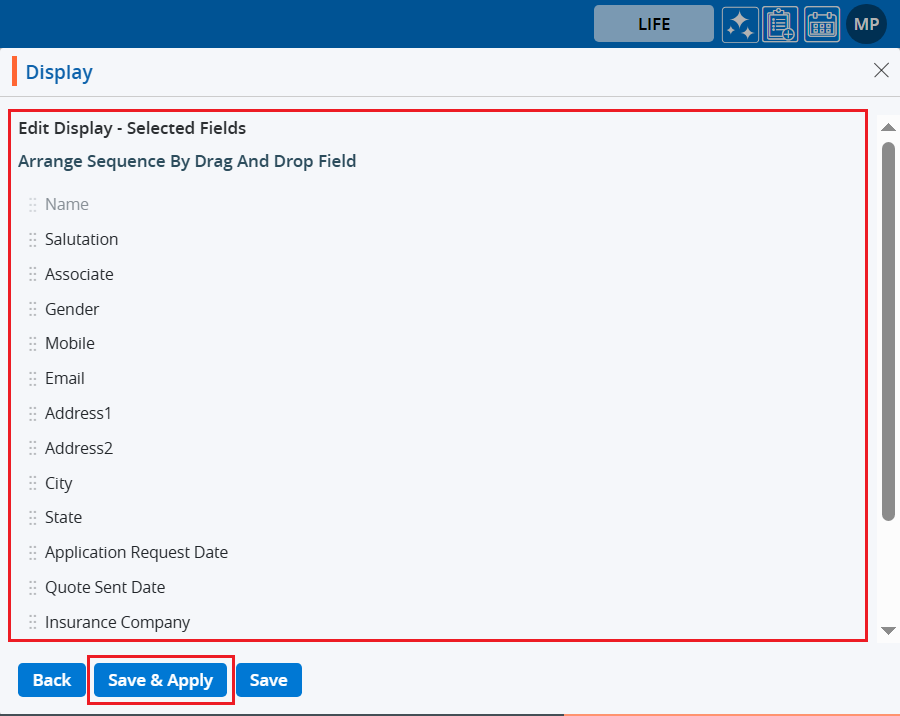Grab the drag handle beside Salutation
Viewport: 900px width, 716px height.
pyautogui.click(x=33, y=240)
